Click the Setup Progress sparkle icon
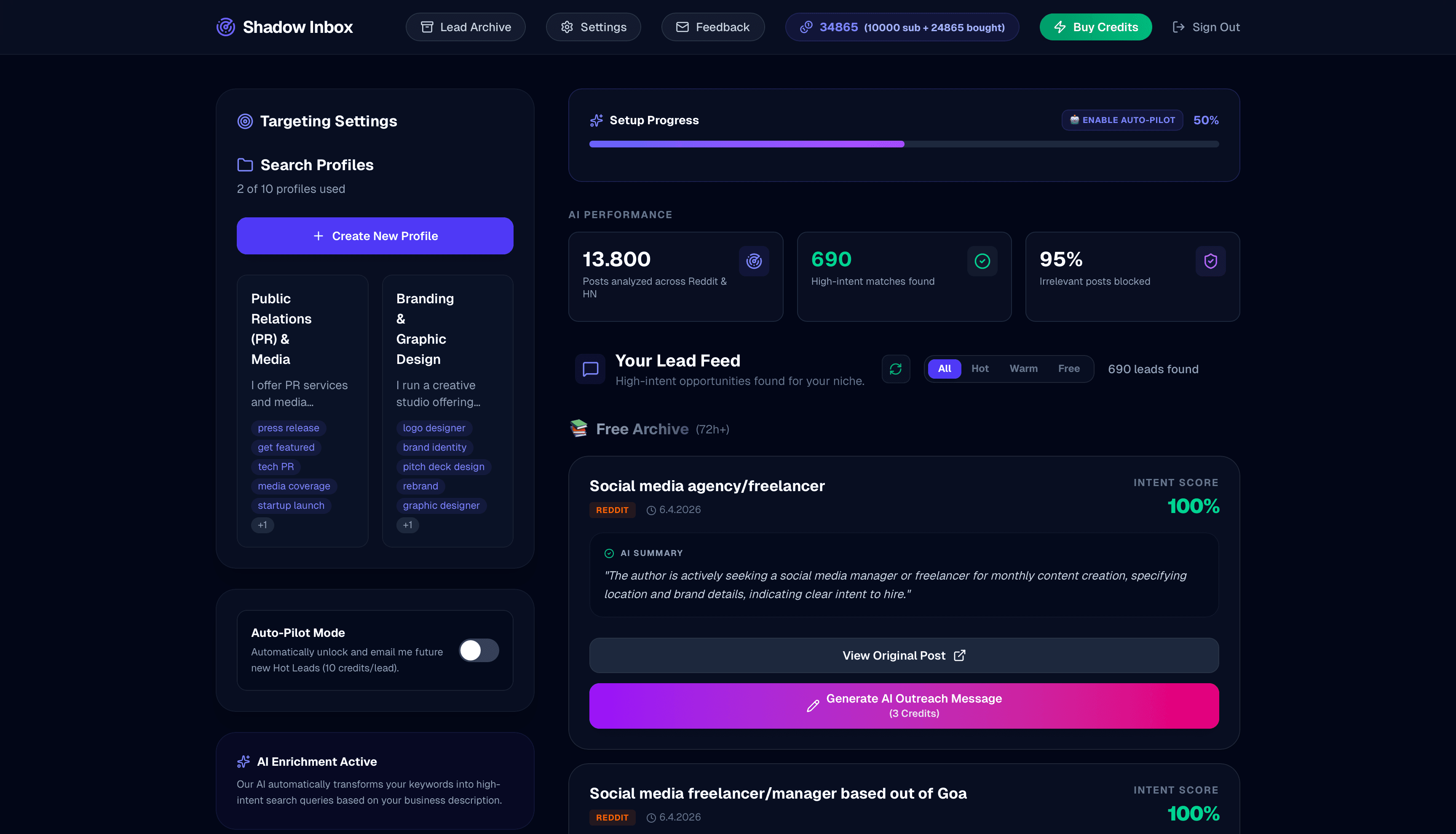Image resolution: width=1456 pixels, height=834 pixels. (x=596, y=120)
